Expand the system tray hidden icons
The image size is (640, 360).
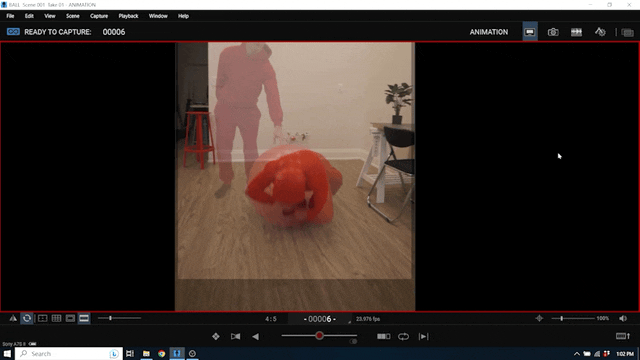[x=577, y=354]
